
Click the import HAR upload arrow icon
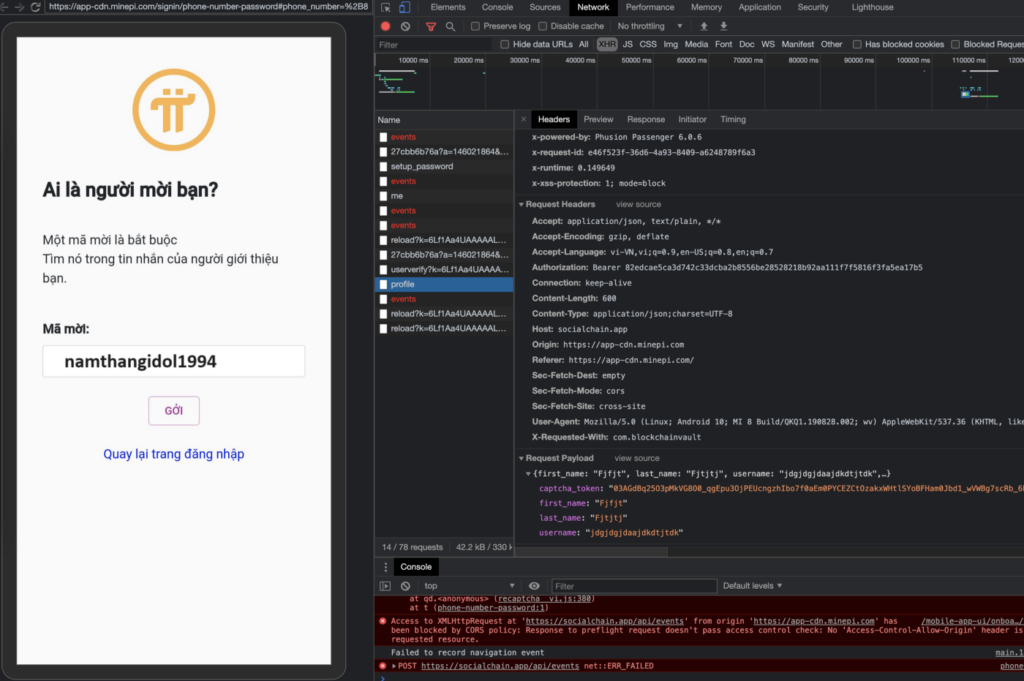pyautogui.click(x=704, y=26)
